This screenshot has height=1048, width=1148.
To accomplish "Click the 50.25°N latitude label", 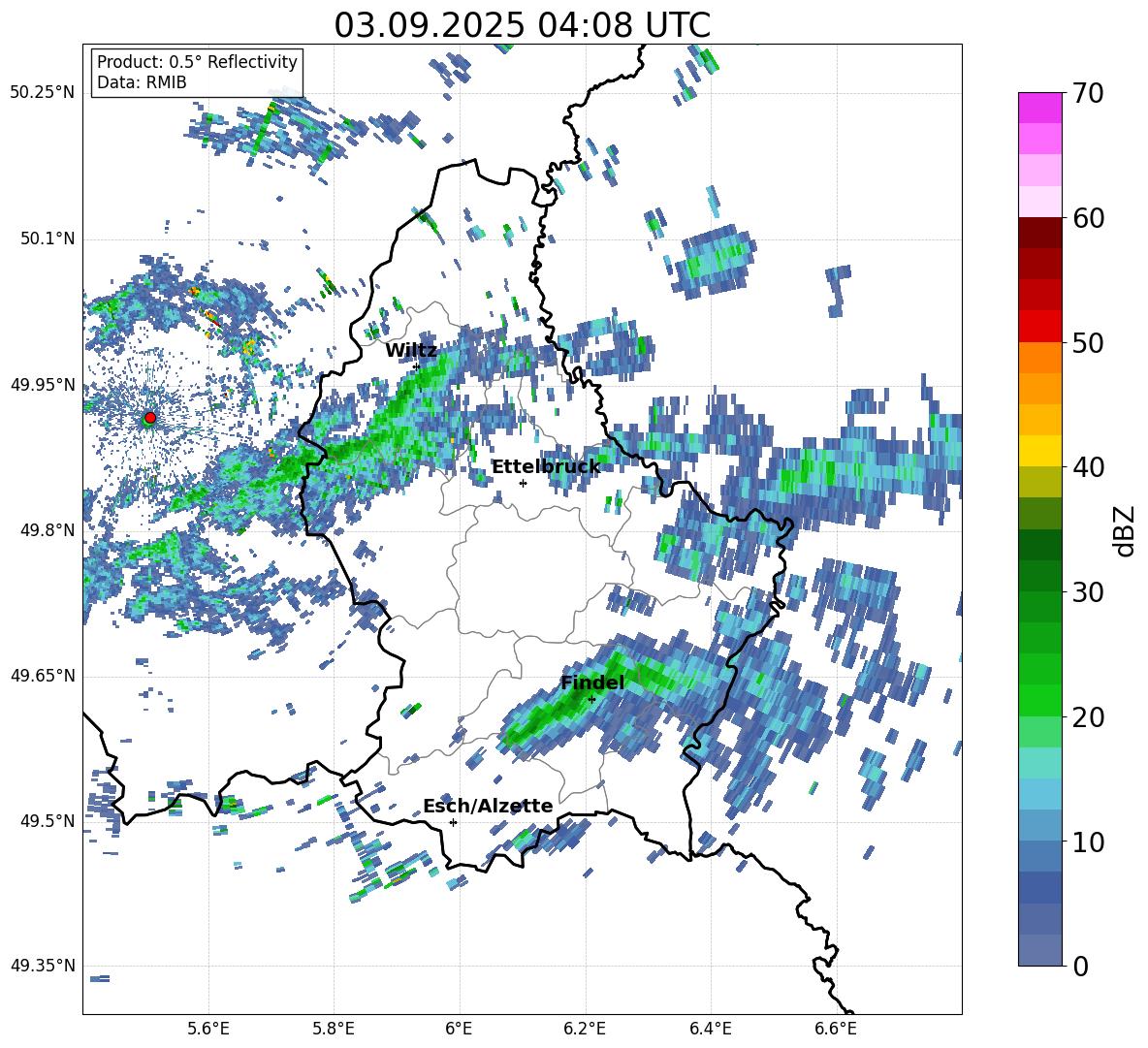I will (43, 93).
